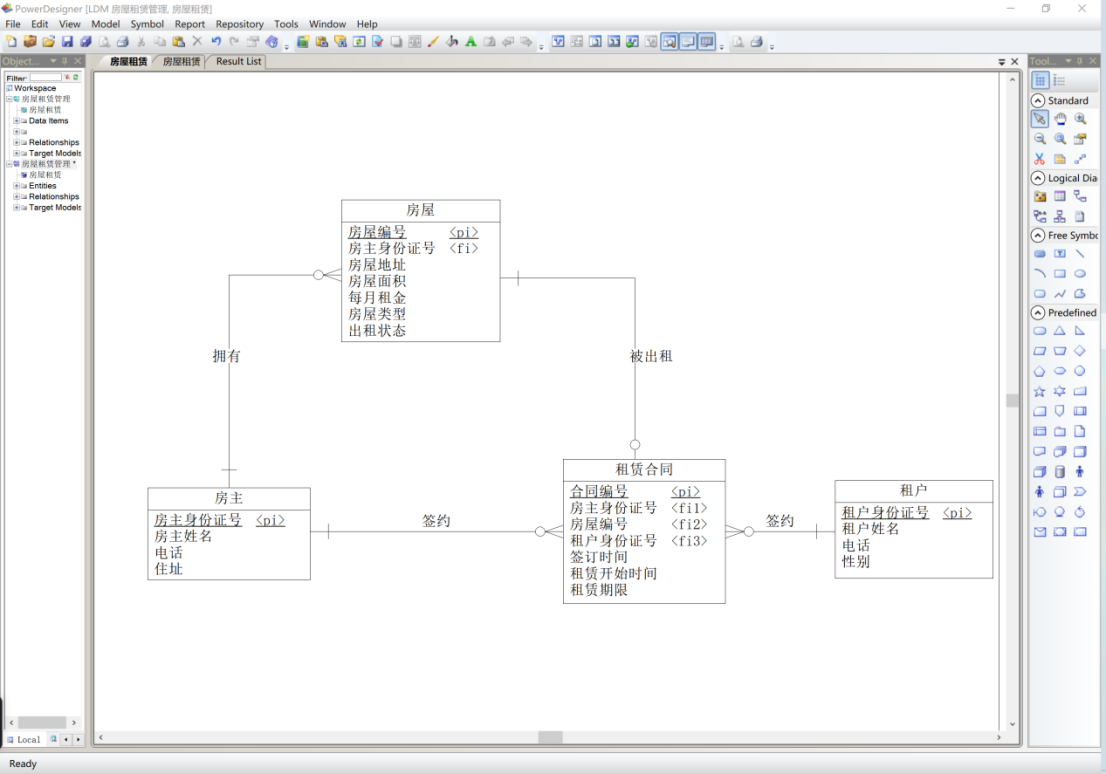Open the Repository menu
This screenshot has width=1106, height=774.
pyautogui.click(x=239, y=24)
